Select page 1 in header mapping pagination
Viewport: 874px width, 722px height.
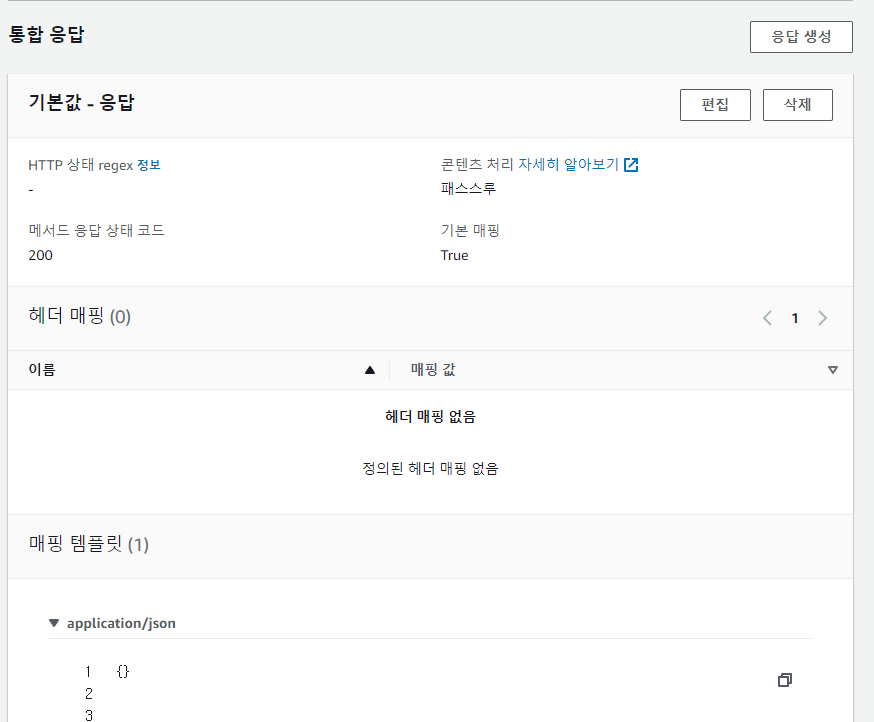click(795, 318)
